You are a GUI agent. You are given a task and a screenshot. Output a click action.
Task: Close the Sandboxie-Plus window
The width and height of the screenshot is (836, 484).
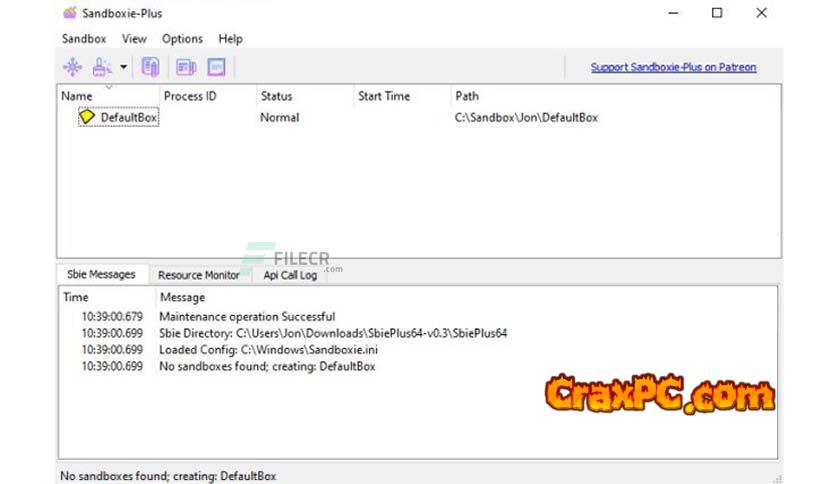click(761, 13)
